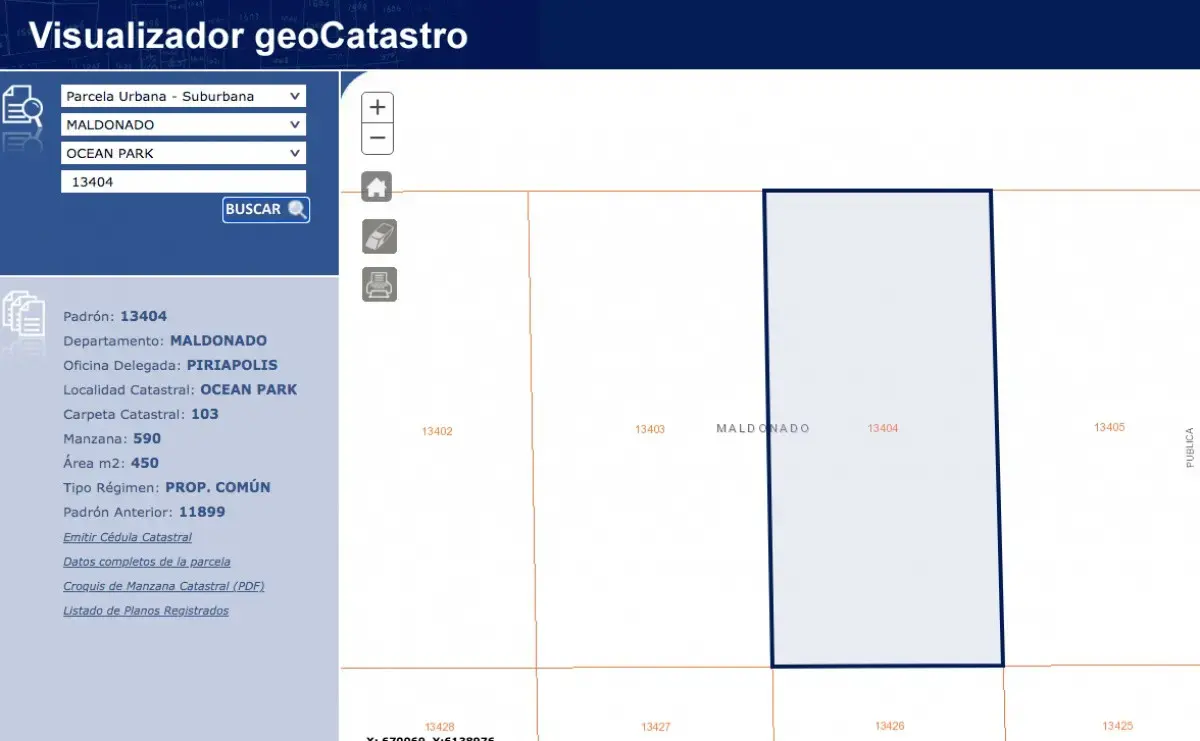1200x741 pixels.
Task: Open the Emitir Cédula Catastral link
Action: click(127, 537)
